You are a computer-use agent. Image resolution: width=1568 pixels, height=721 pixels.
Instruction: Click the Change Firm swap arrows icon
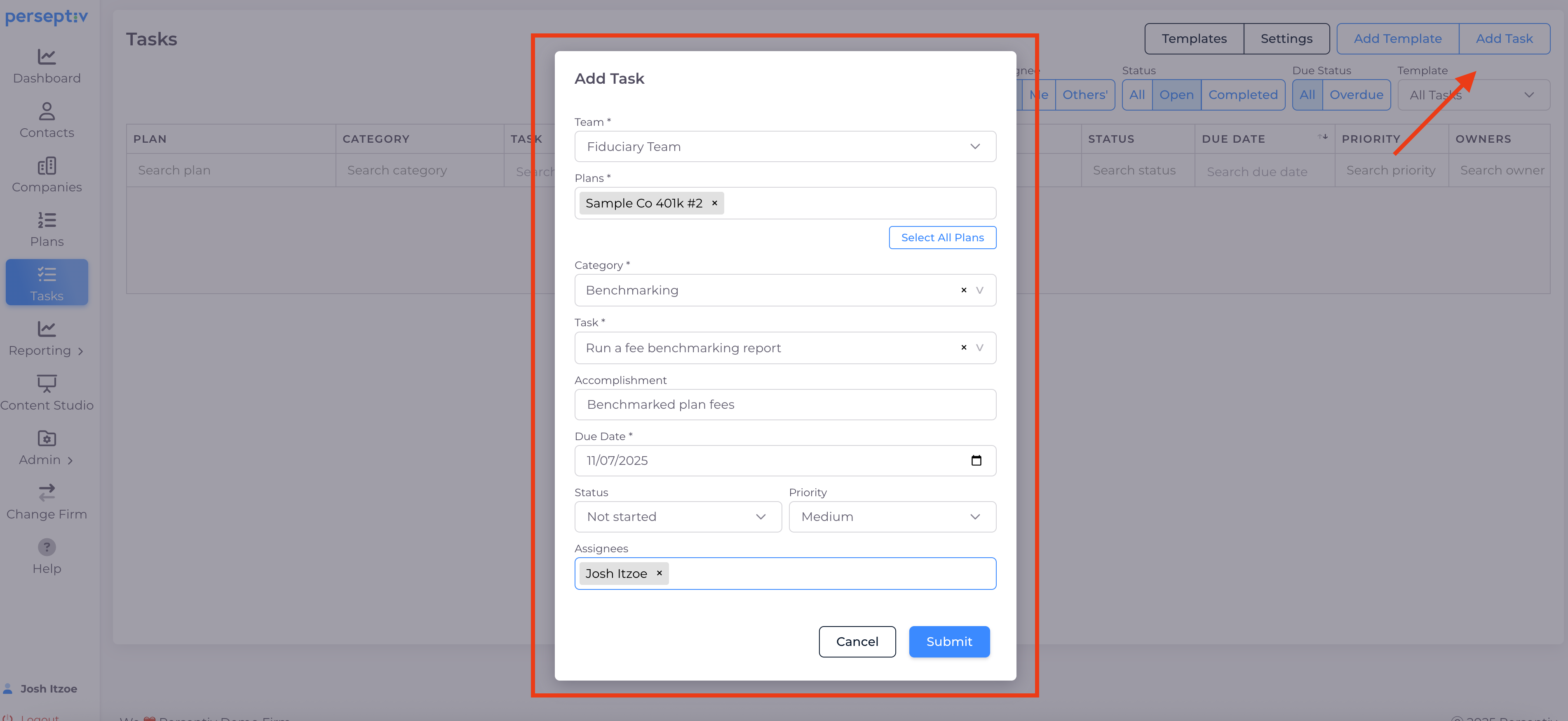tap(46, 492)
